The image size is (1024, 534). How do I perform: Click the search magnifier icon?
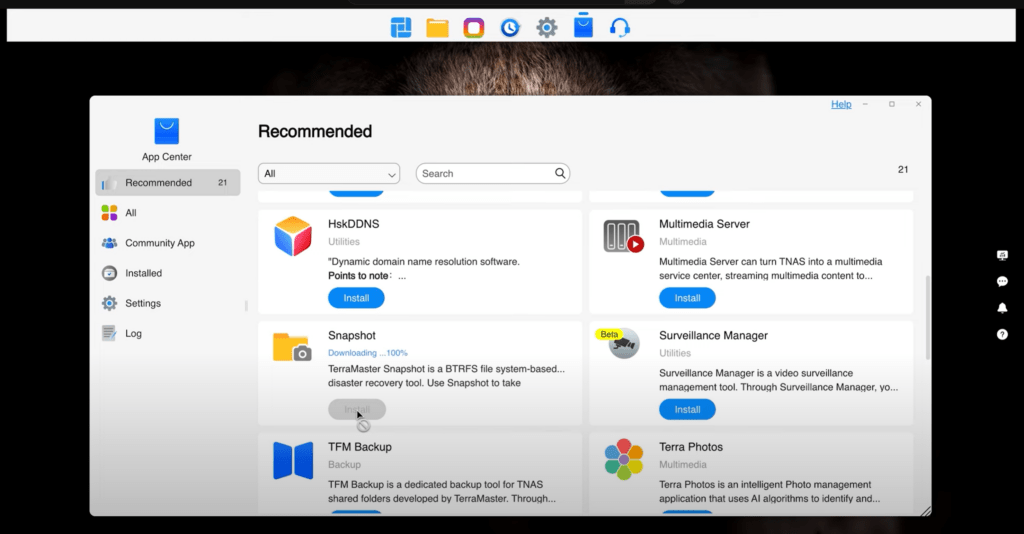[x=561, y=174]
